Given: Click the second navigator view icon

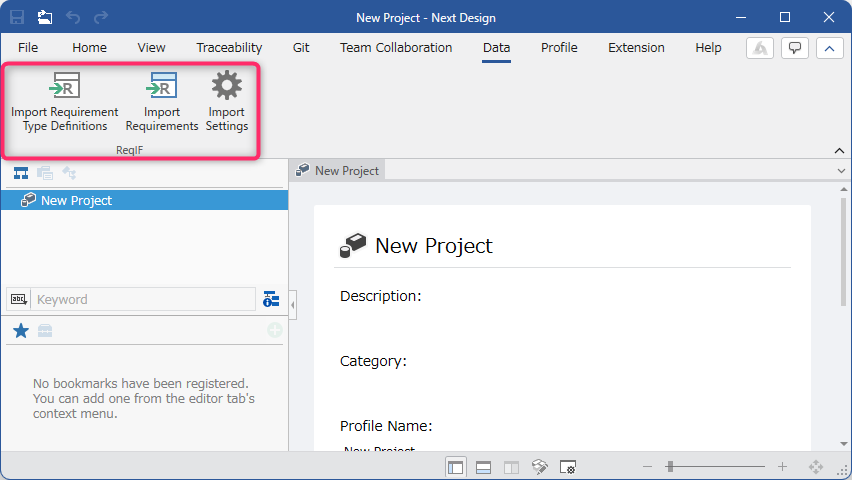Looking at the screenshot, I should (x=45, y=173).
